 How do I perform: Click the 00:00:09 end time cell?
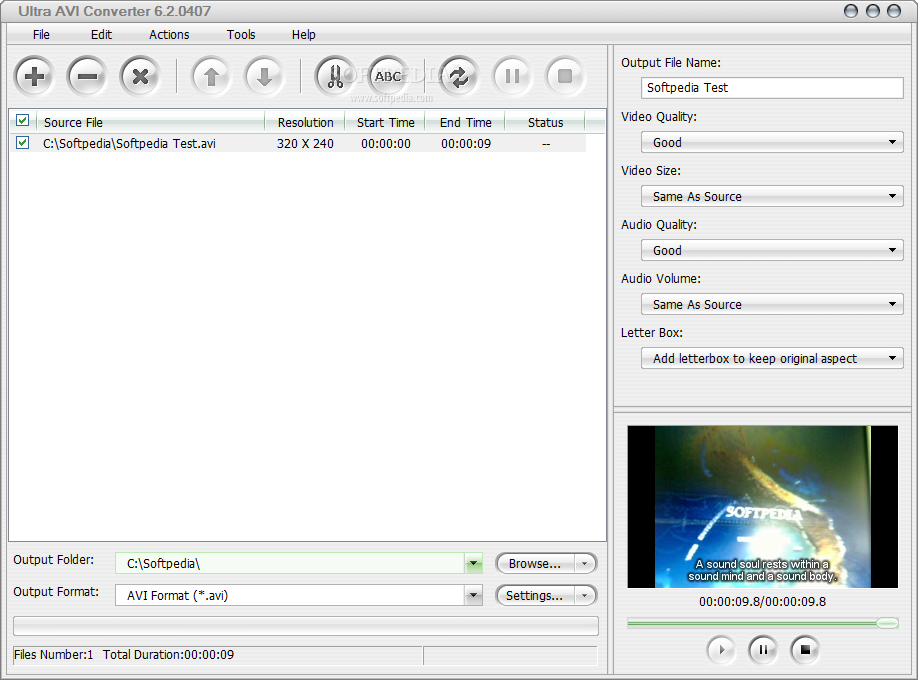click(x=466, y=143)
